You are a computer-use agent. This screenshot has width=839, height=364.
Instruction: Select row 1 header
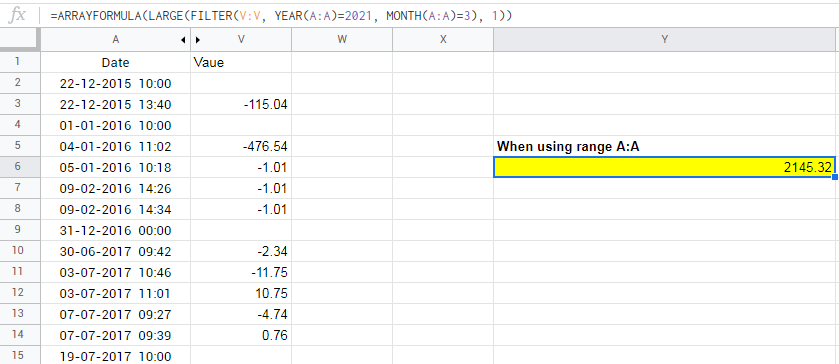coord(20,62)
